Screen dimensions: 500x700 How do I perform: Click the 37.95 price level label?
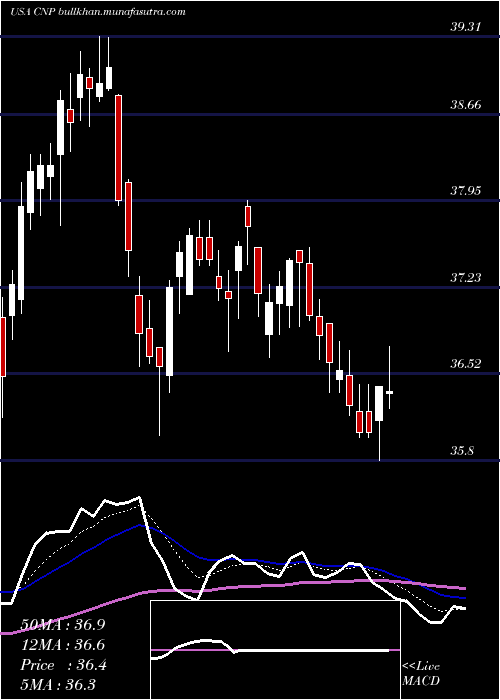(x=465, y=191)
